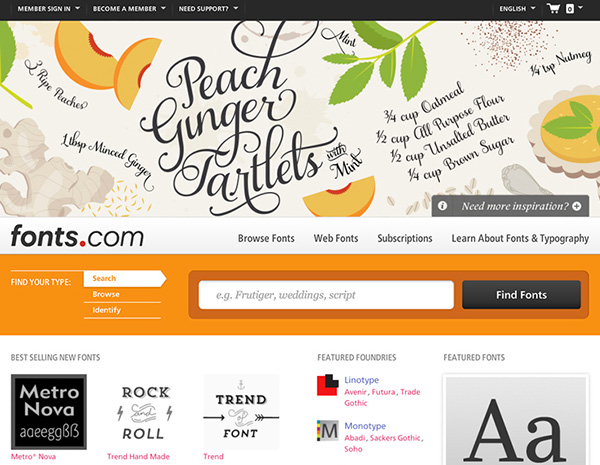
Task: Open the Rock and Roll font thumbnail
Action: click(x=145, y=412)
